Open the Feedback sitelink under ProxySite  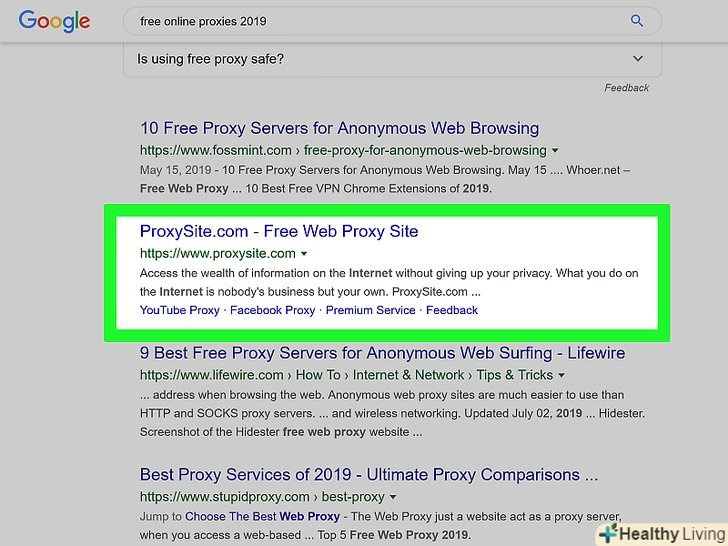(452, 310)
